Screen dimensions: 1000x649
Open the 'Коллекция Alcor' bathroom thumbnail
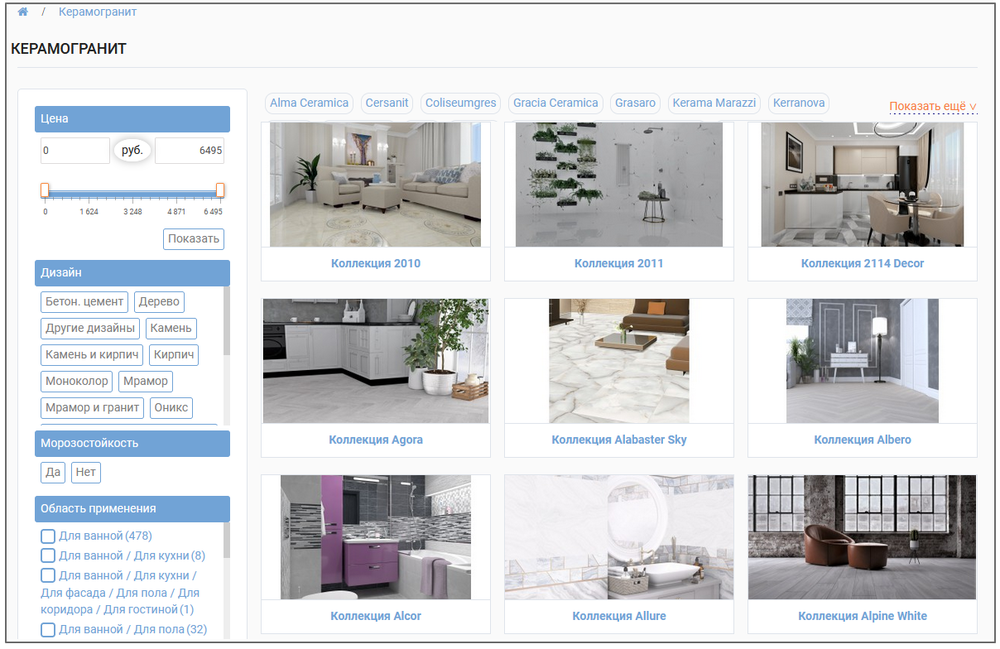[375, 537]
